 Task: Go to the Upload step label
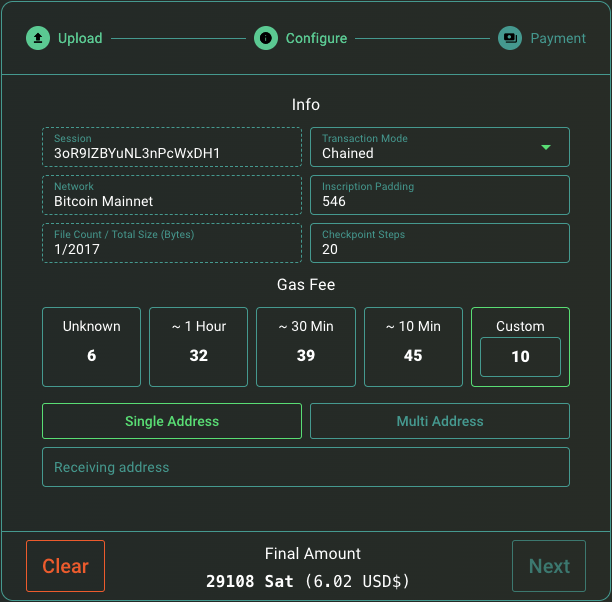pyautogui.click(x=80, y=38)
